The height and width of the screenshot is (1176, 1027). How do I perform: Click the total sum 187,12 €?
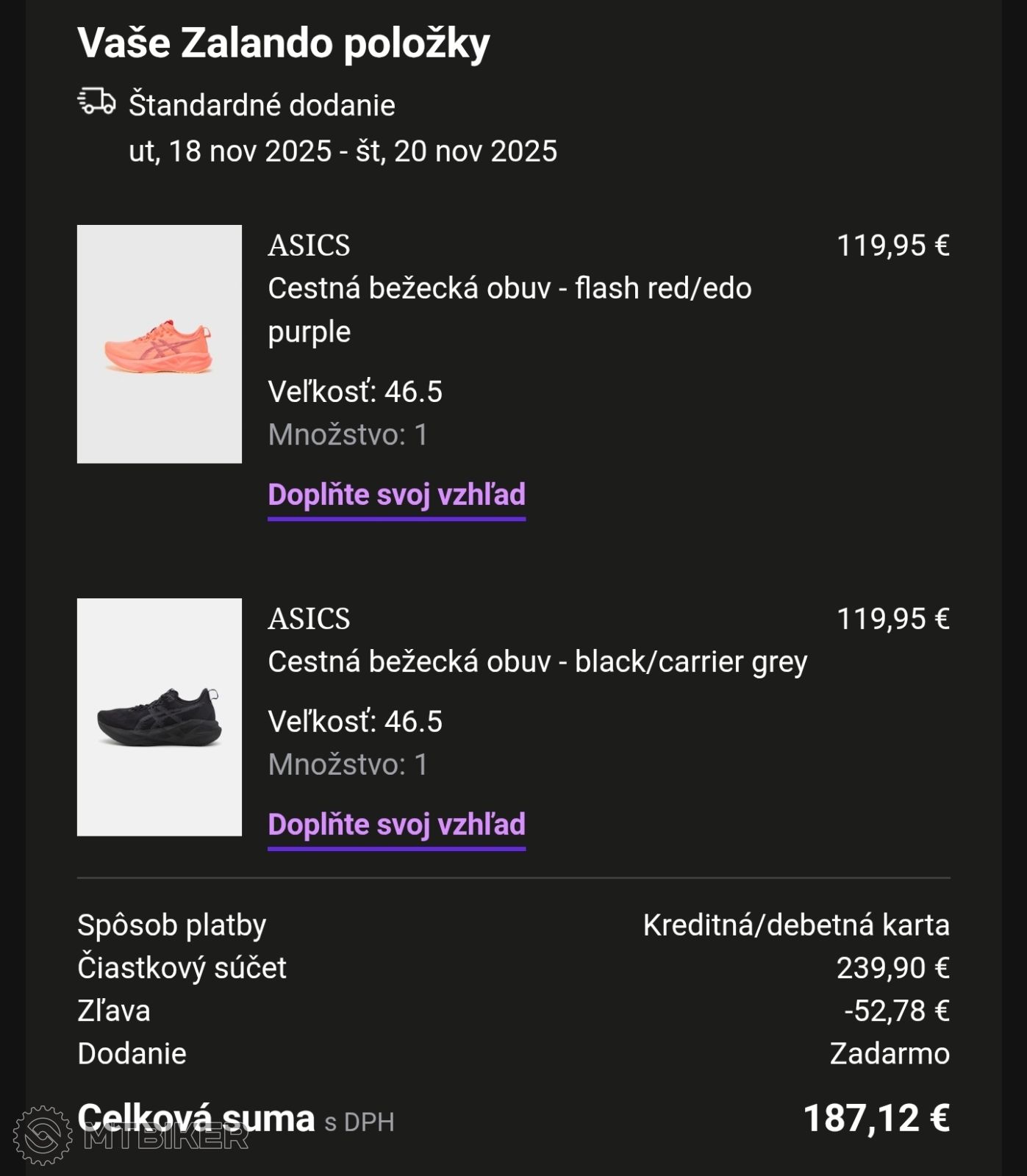pos(876,1119)
